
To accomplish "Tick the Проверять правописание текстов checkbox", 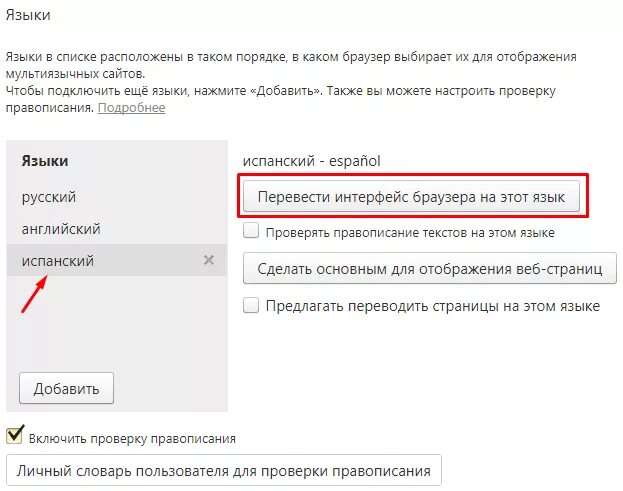I will (x=251, y=230).
